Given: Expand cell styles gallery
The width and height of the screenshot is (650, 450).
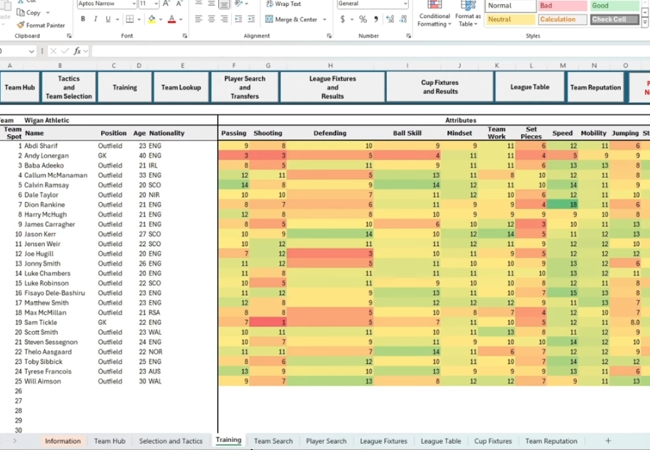Looking at the screenshot, I should pyautogui.click(x=645, y=22).
